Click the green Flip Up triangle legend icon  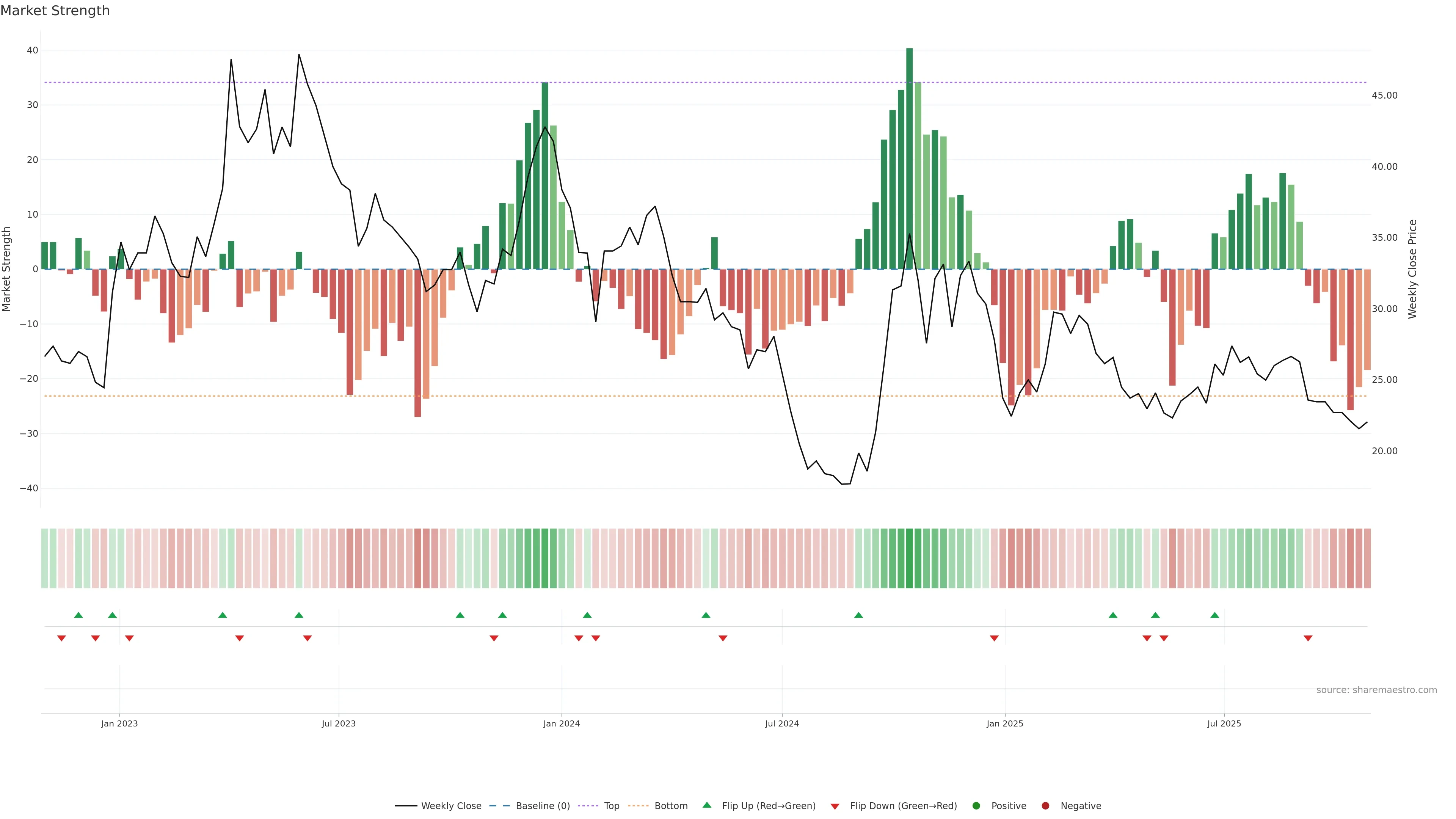(x=706, y=805)
